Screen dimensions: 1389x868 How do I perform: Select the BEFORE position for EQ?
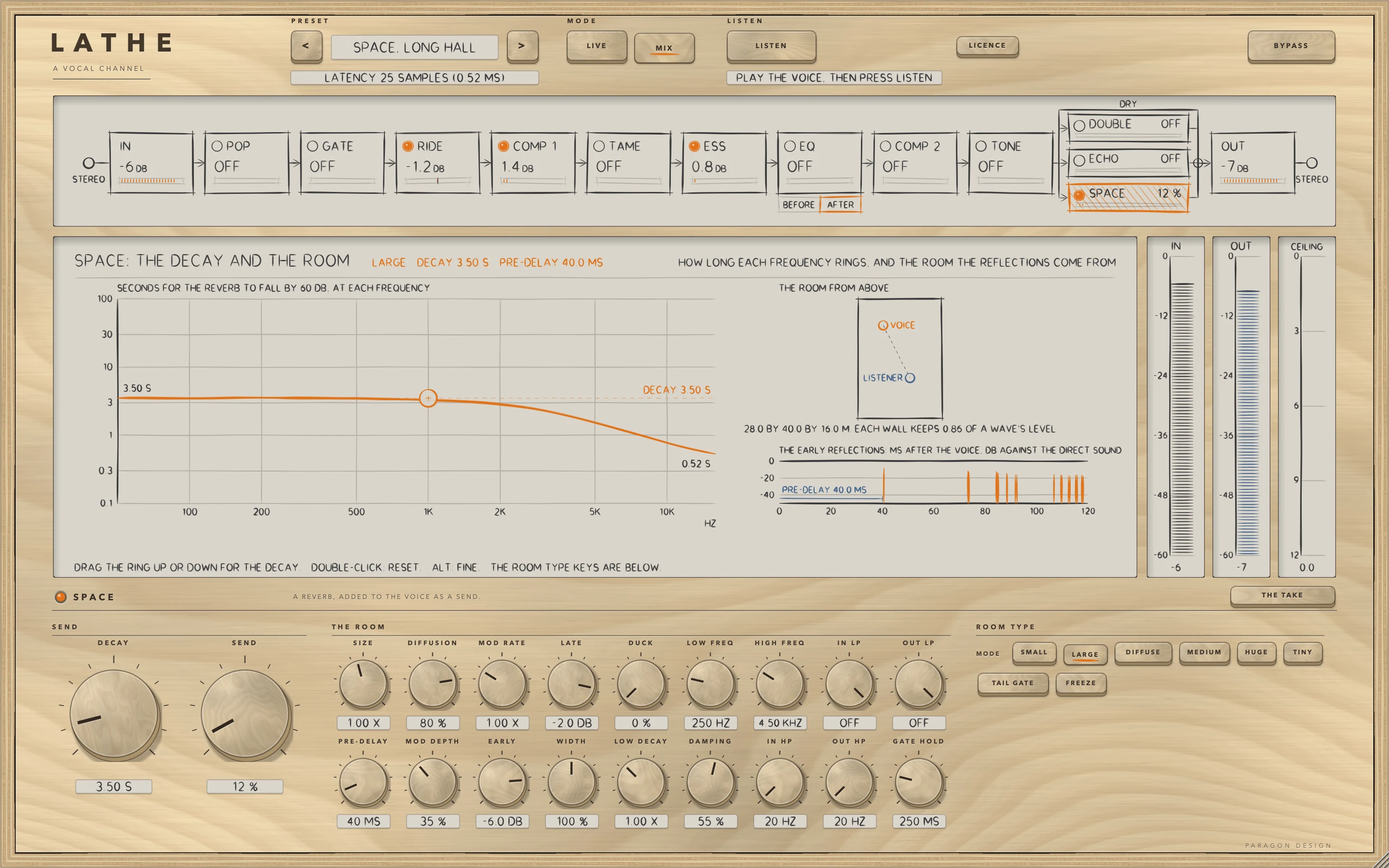pyautogui.click(x=798, y=205)
